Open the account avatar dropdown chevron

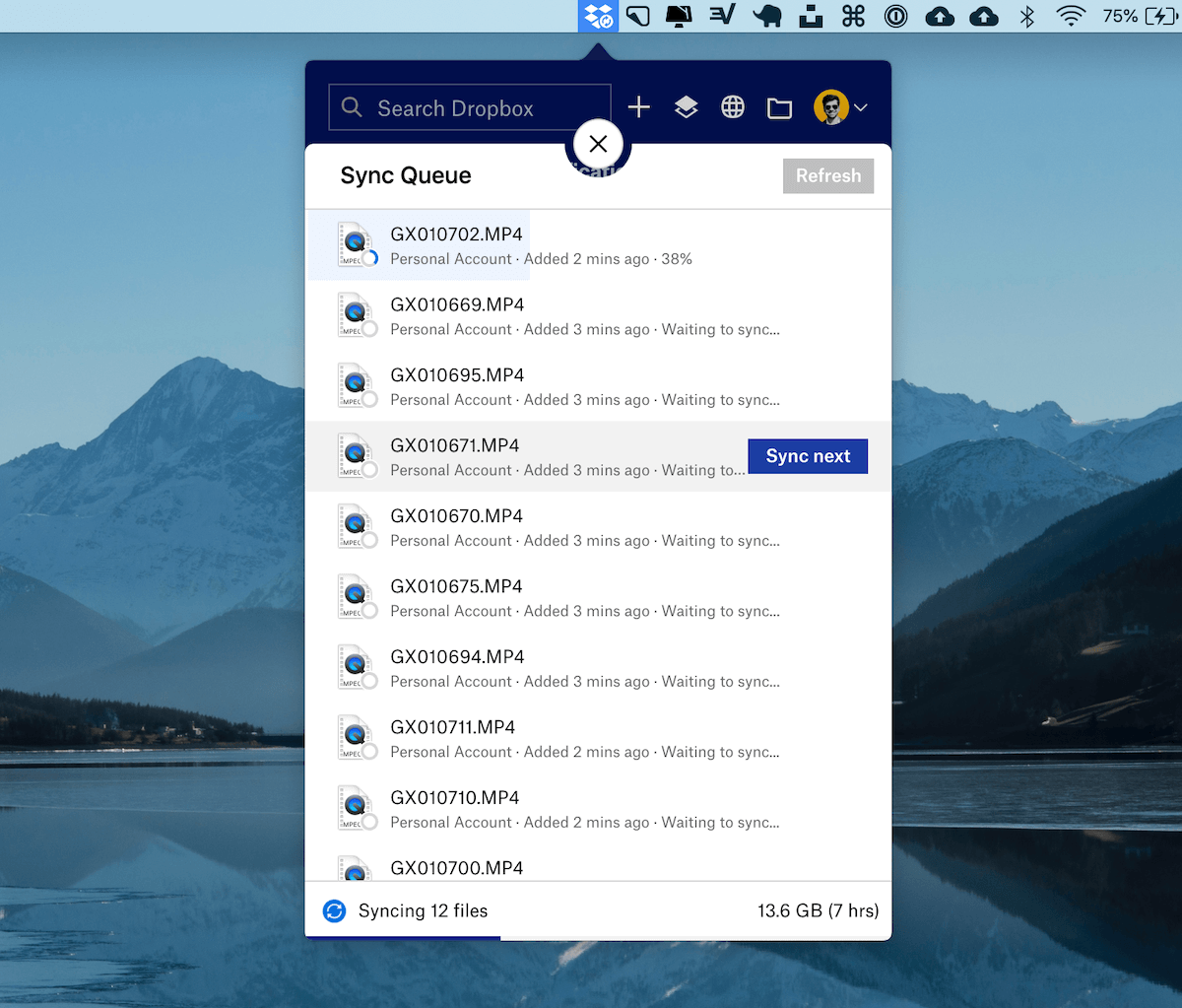coord(861,107)
